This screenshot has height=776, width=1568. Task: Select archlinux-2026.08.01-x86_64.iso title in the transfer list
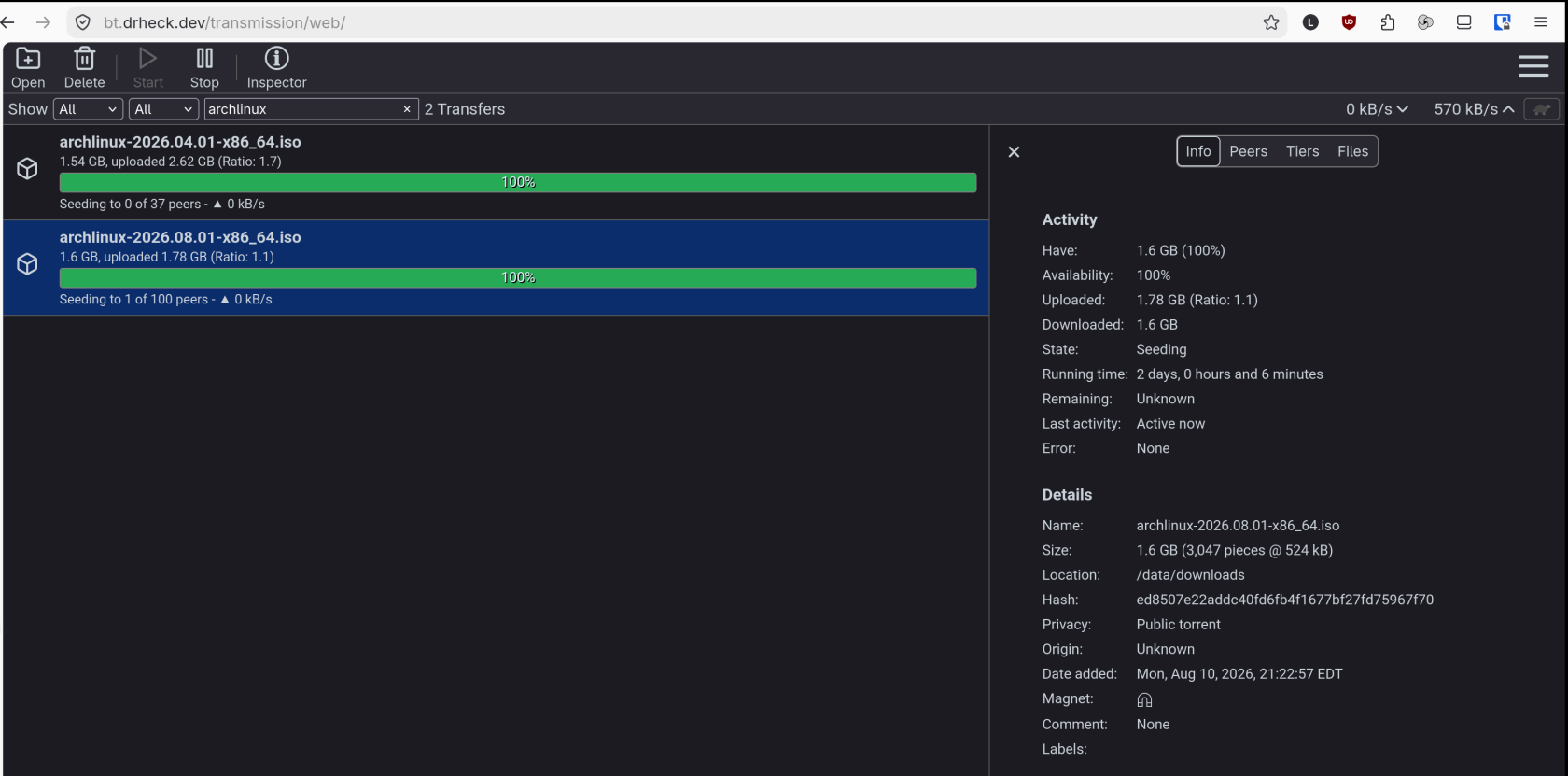pyautogui.click(x=180, y=237)
